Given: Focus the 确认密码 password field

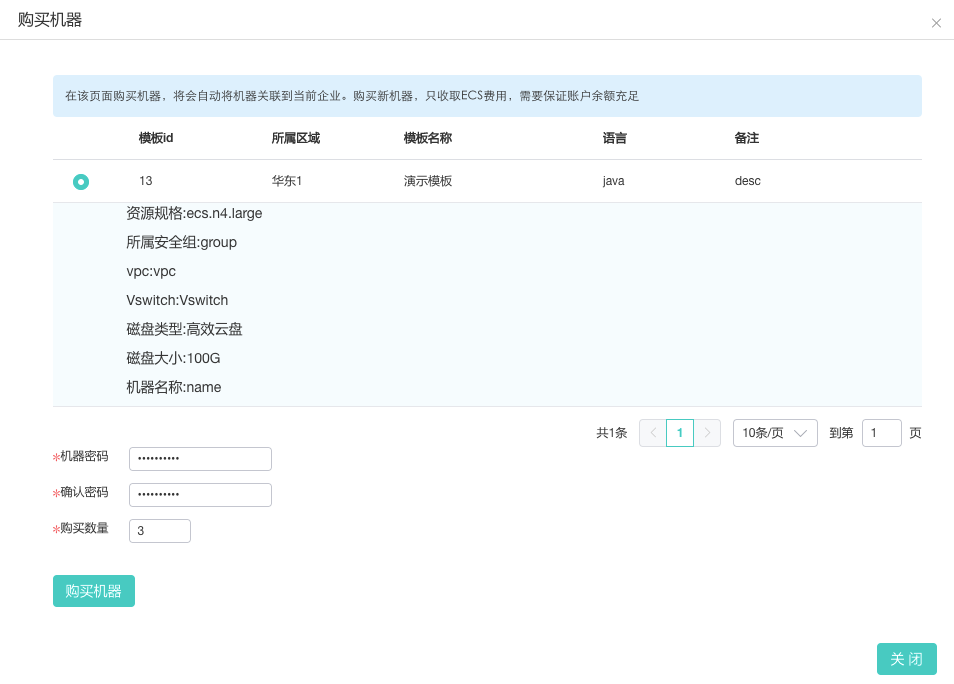Looking at the screenshot, I should point(200,494).
